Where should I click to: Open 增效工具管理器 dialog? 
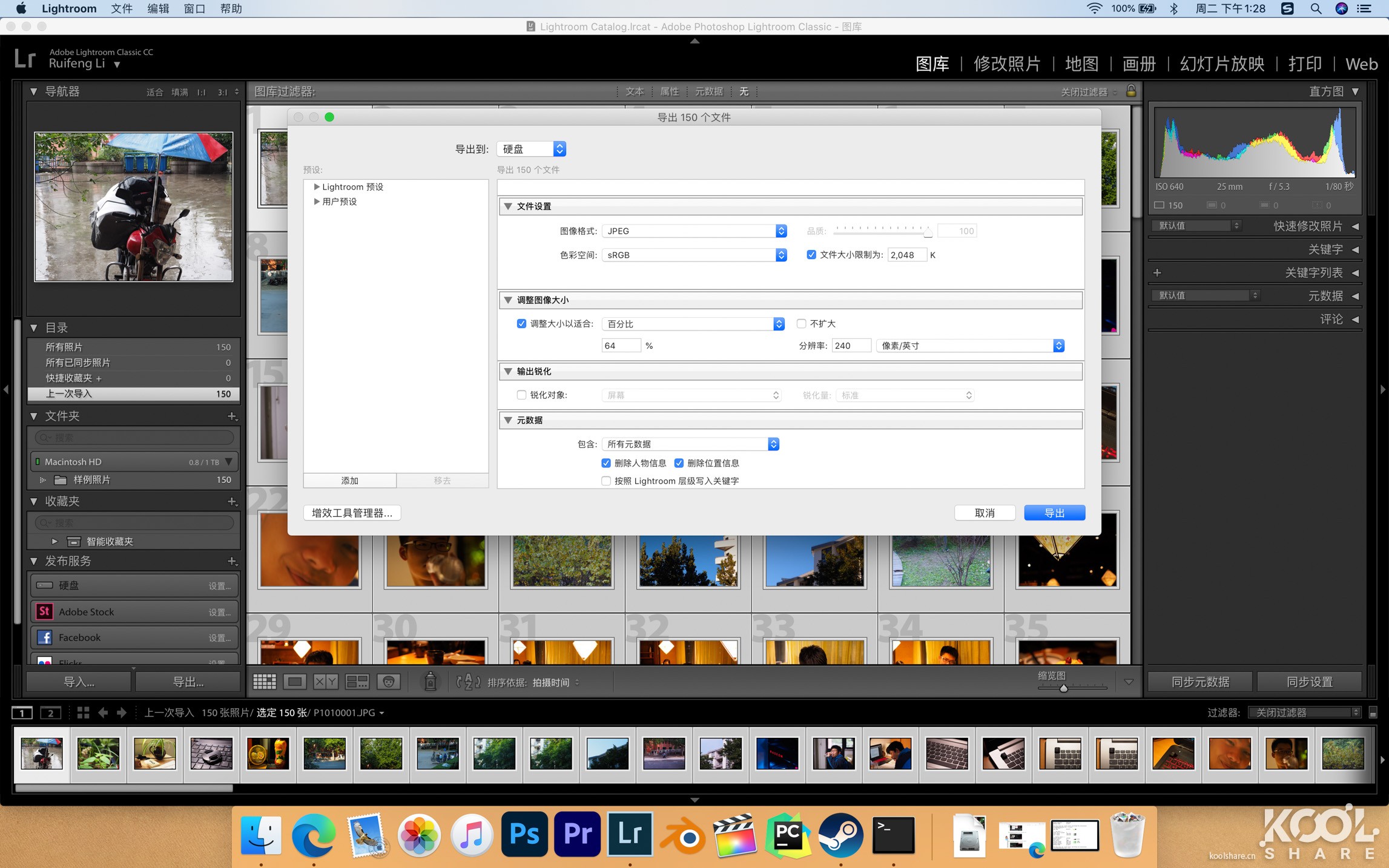[352, 513]
